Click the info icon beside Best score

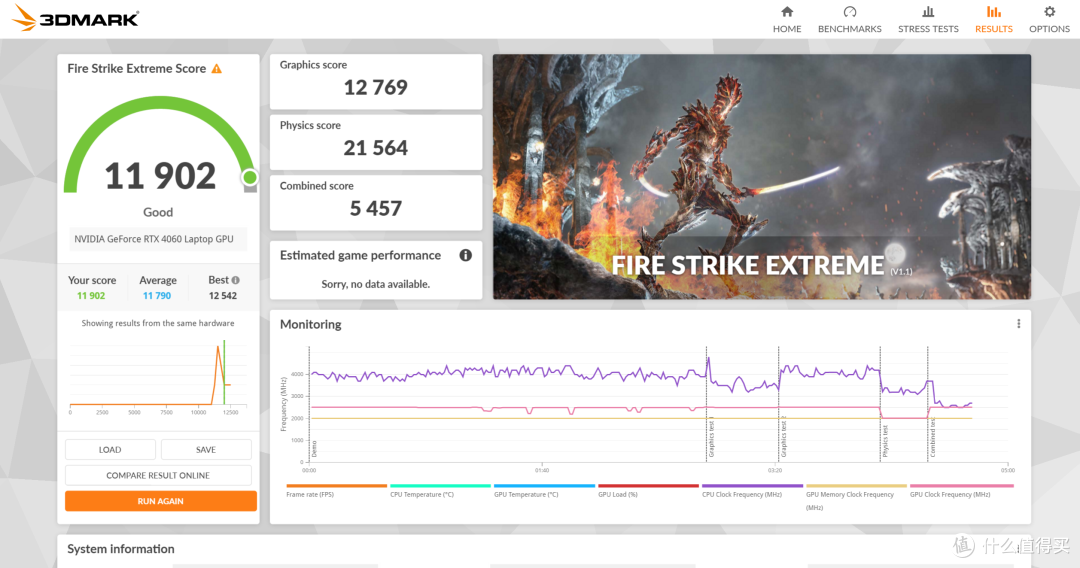pos(236,280)
